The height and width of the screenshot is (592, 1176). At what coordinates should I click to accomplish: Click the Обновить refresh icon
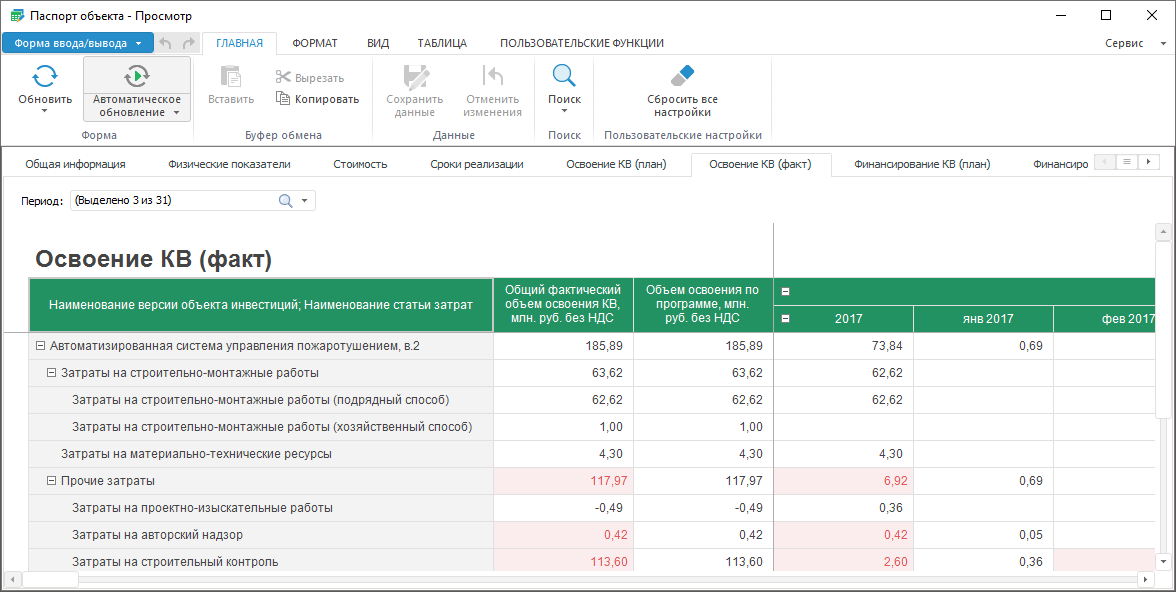pos(45,77)
